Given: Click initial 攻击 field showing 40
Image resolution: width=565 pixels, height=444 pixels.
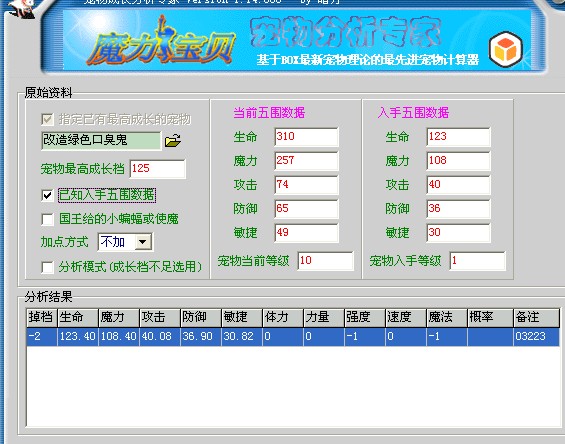Looking at the screenshot, I should click(x=458, y=185).
